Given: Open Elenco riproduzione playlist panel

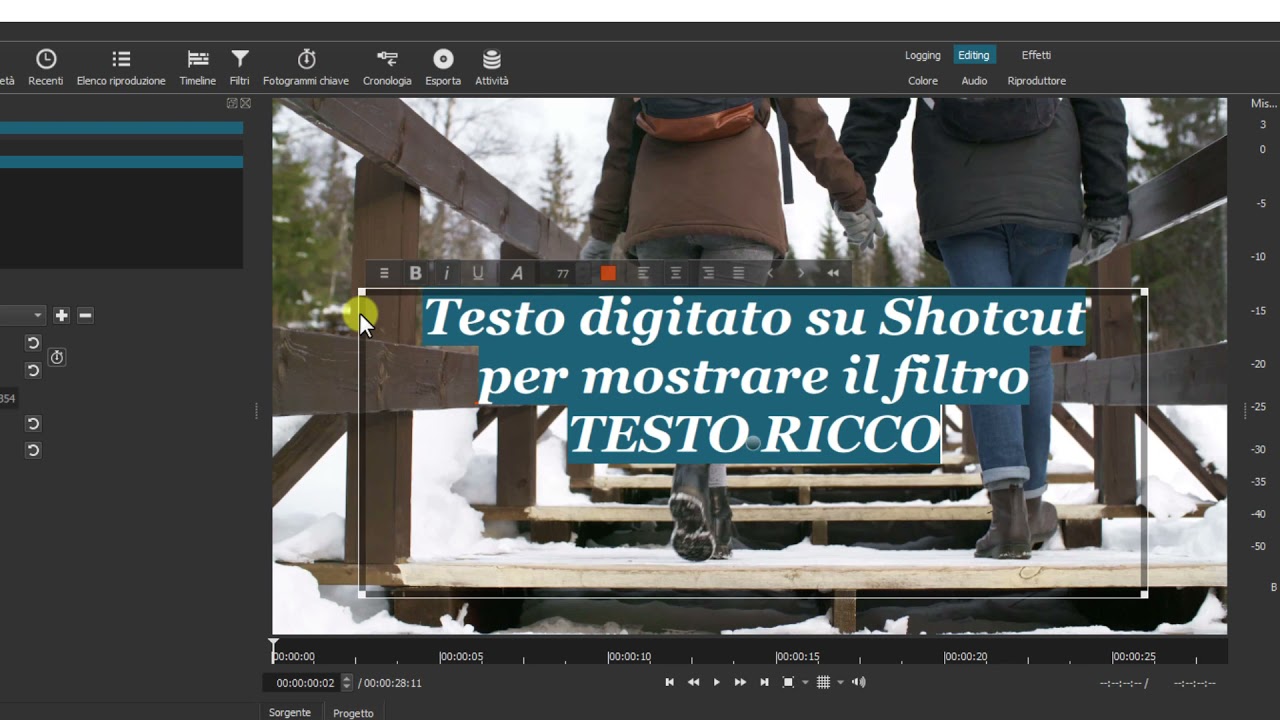Looking at the screenshot, I should [x=121, y=67].
